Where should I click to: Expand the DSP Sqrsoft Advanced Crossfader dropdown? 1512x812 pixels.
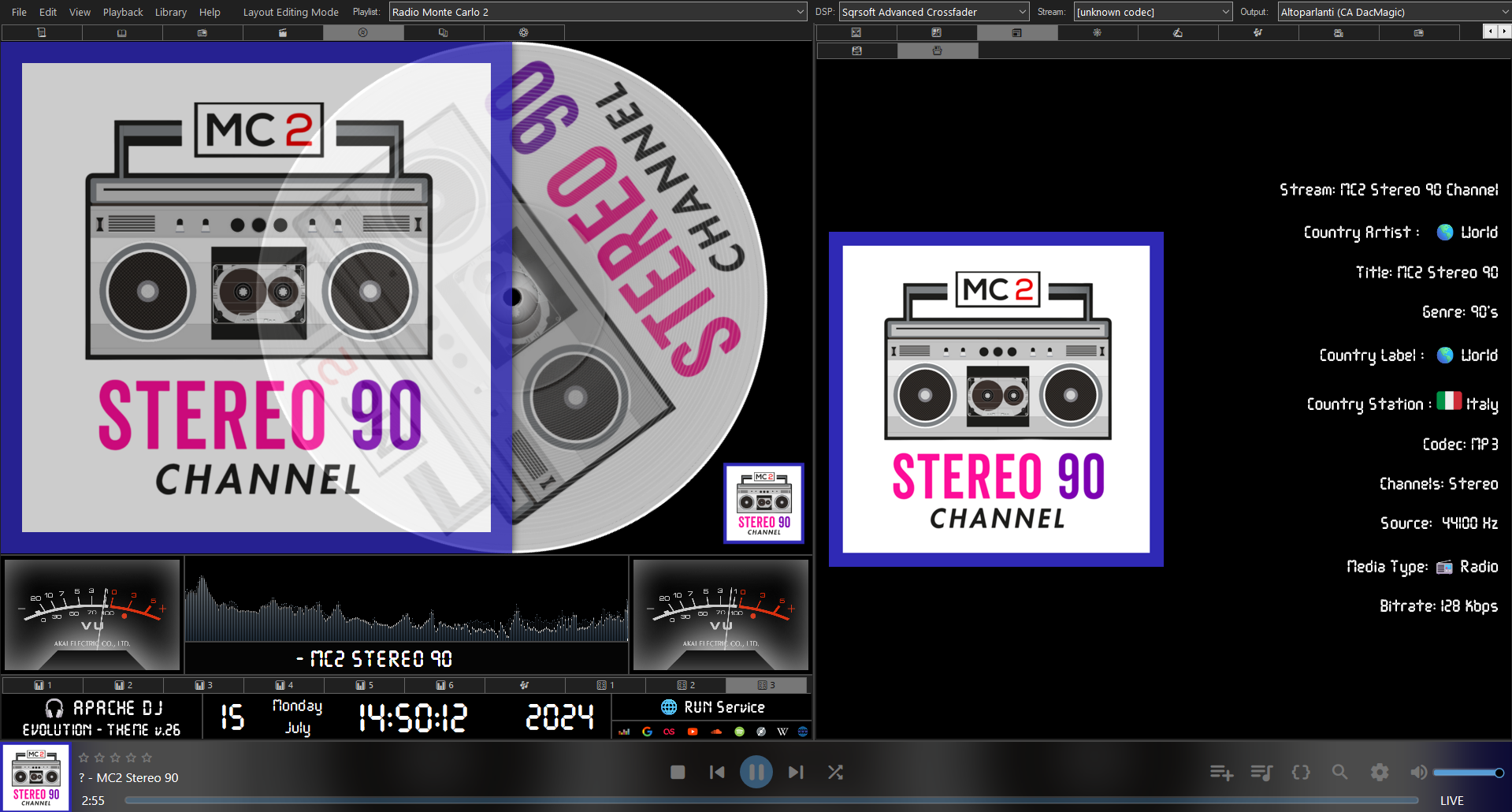[x=934, y=12]
